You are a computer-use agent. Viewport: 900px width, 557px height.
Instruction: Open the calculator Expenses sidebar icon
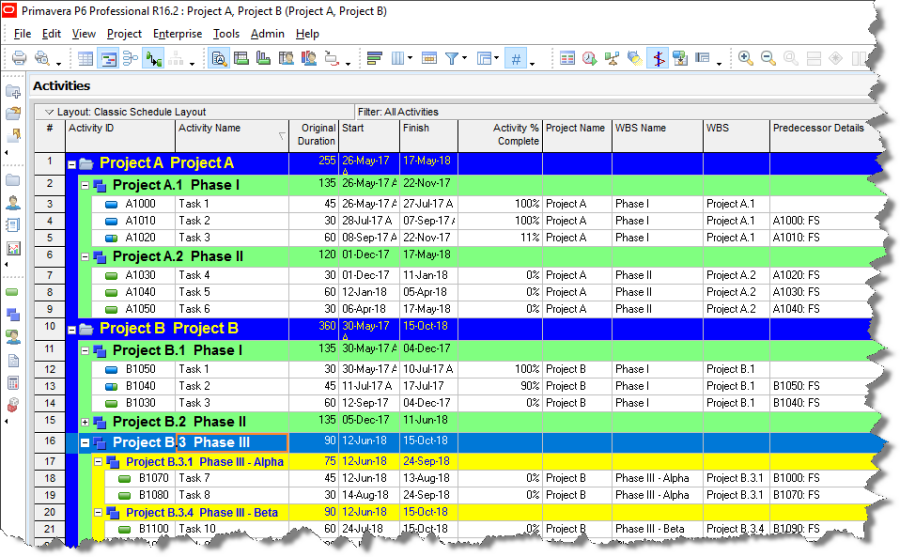13,382
